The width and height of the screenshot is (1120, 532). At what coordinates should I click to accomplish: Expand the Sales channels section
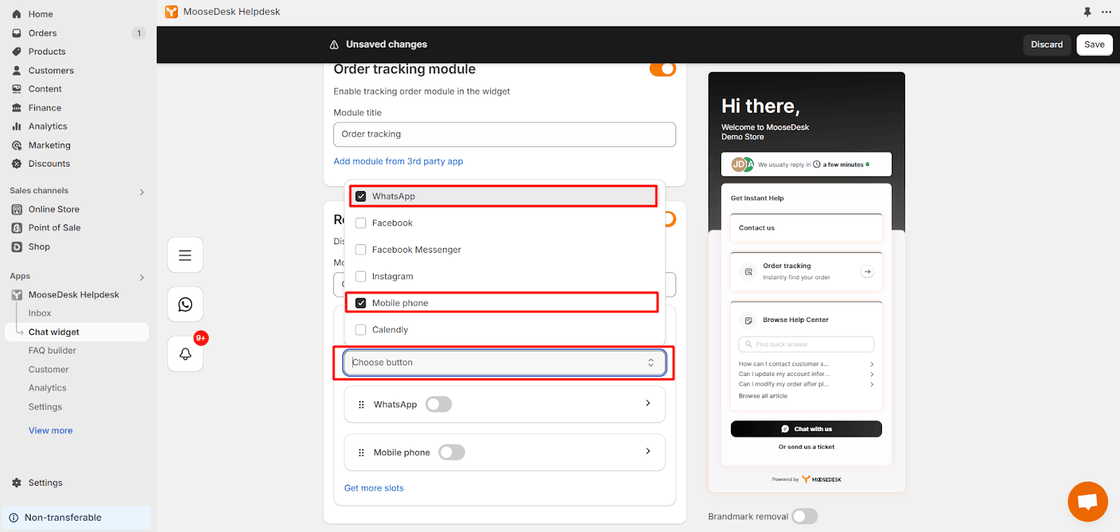141,191
